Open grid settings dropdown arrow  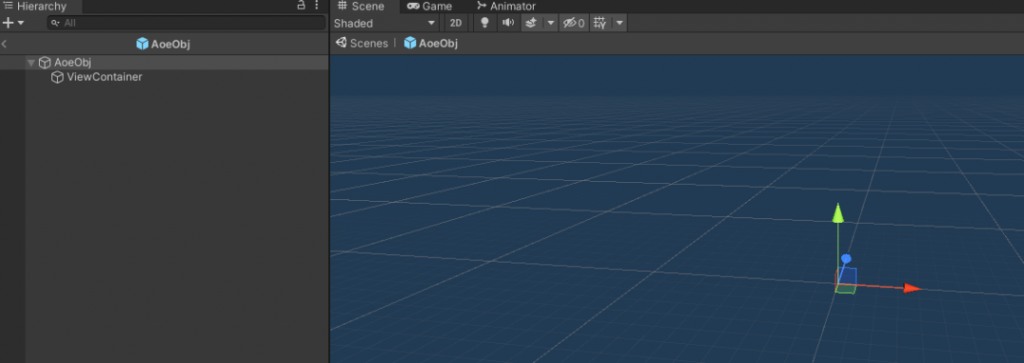point(620,23)
